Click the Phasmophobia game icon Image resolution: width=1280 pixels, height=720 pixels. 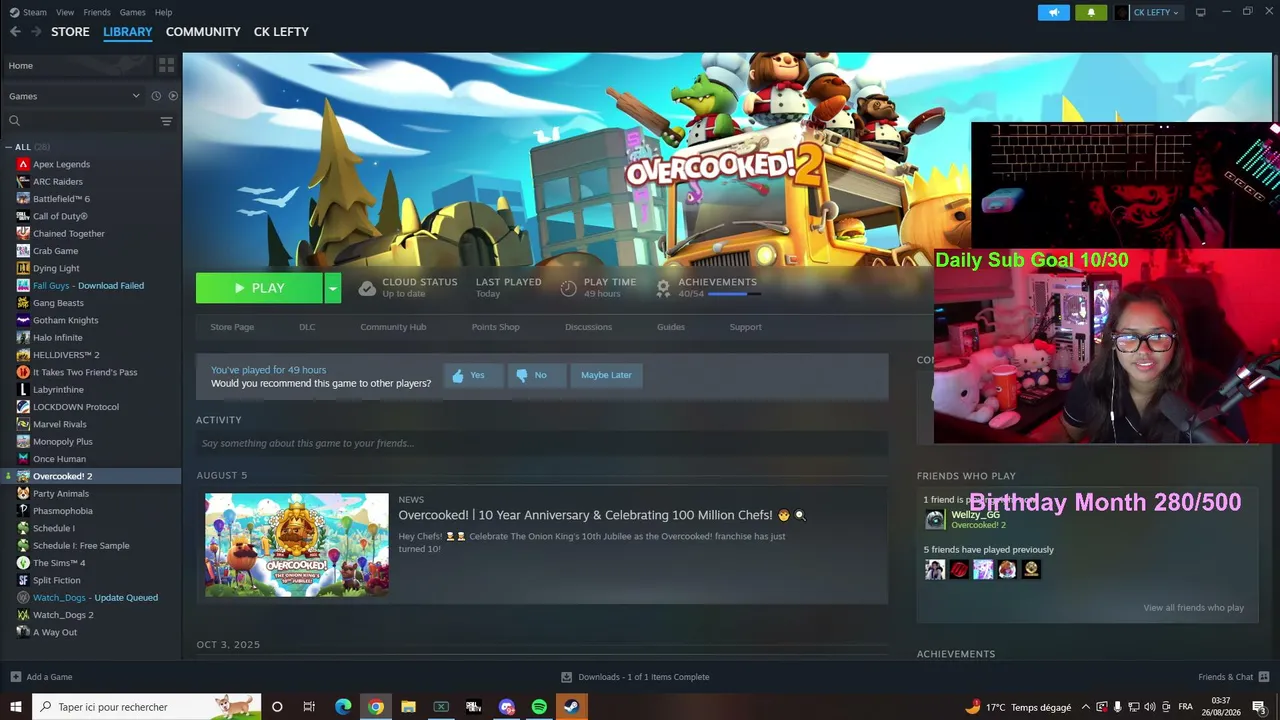pyautogui.click(x=23, y=511)
